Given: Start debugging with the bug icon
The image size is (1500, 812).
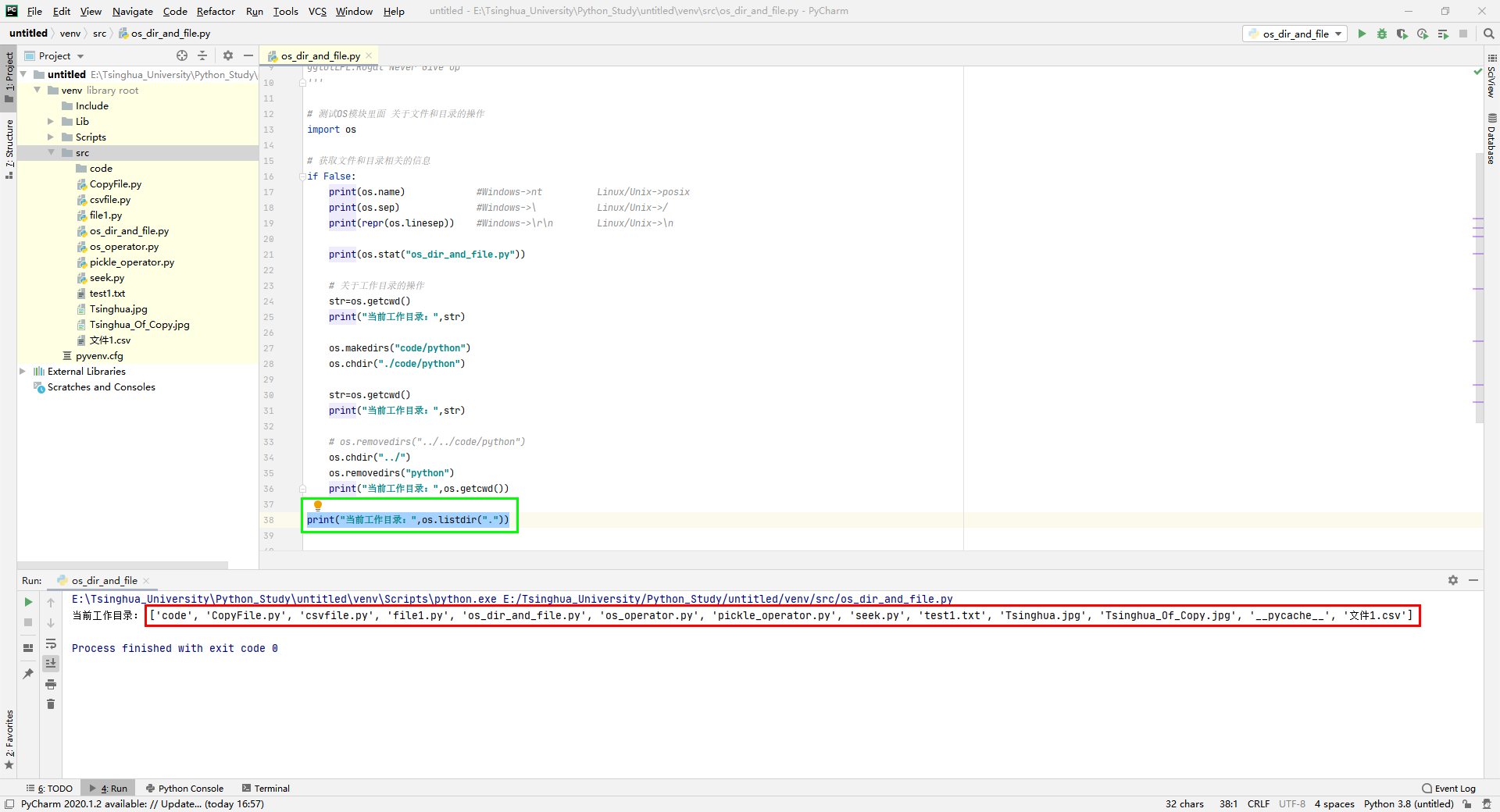Looking at the screenshot, I should coord(1382,34).
